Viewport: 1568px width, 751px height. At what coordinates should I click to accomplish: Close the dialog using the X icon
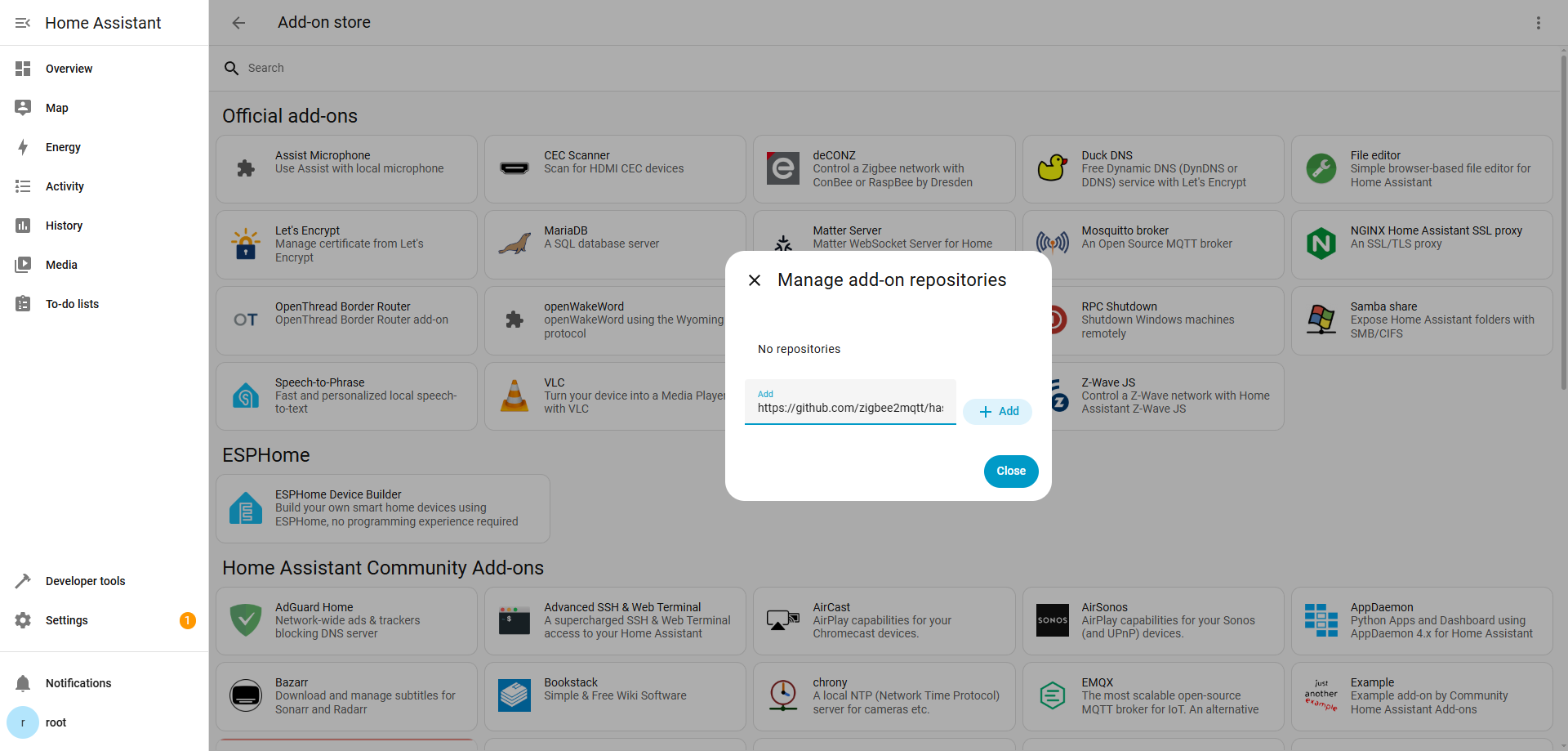755,280
